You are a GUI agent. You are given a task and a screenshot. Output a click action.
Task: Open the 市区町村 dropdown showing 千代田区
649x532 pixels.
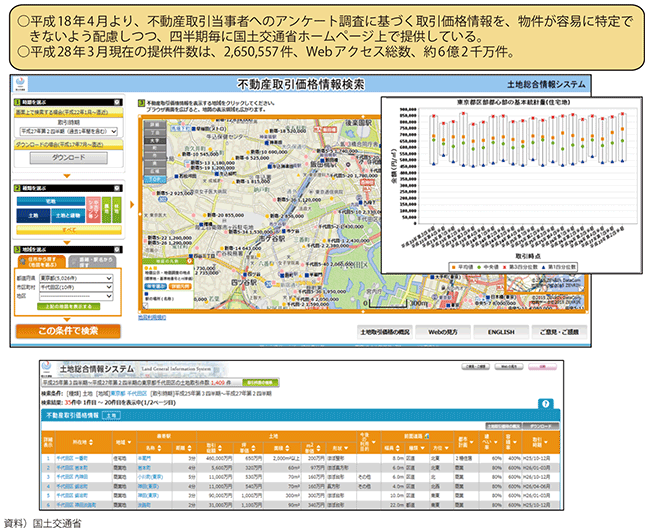click(76, 287)
